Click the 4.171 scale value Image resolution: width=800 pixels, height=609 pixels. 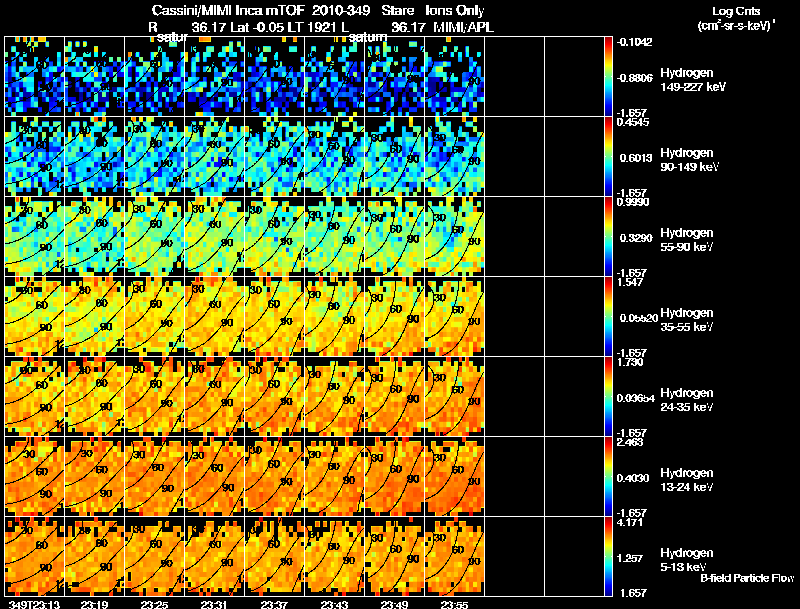coord(630,523)
